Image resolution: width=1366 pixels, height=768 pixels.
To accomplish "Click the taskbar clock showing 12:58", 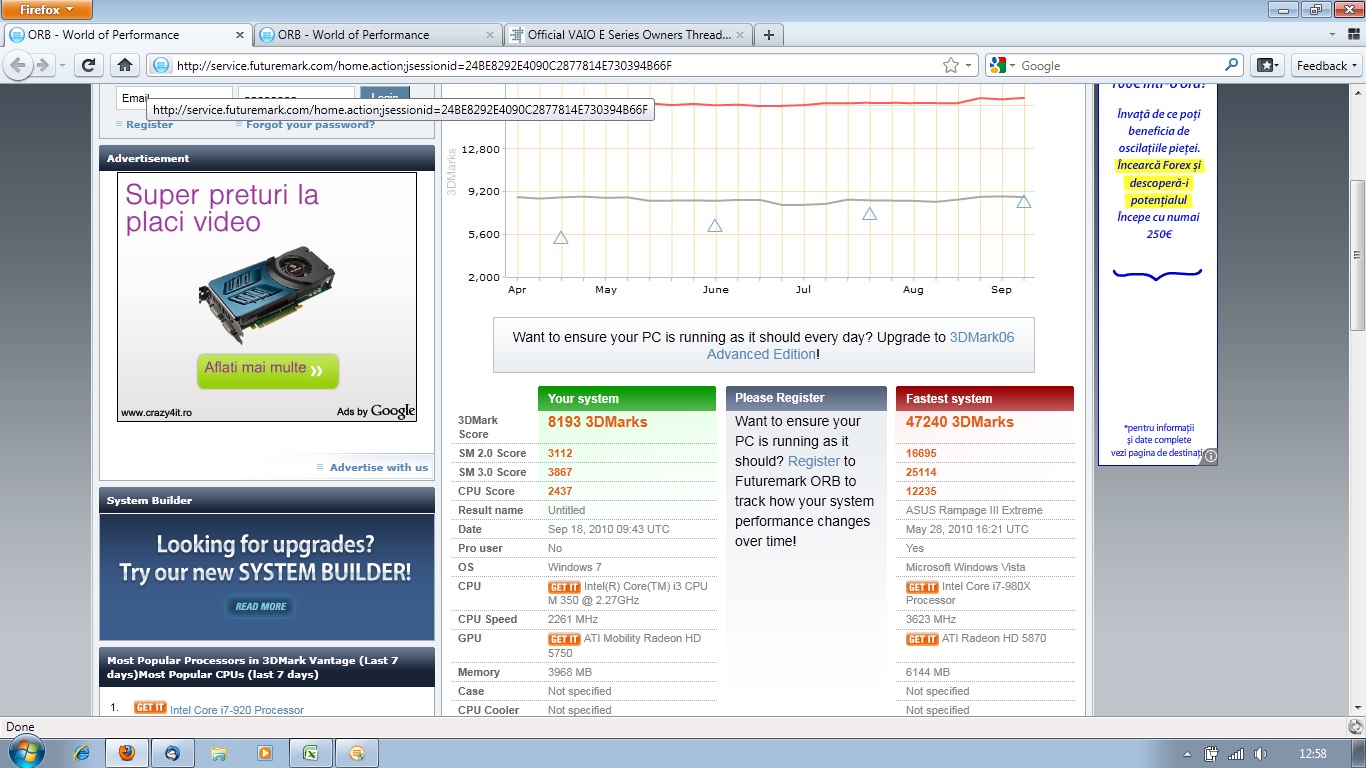I will (1313, 754).
